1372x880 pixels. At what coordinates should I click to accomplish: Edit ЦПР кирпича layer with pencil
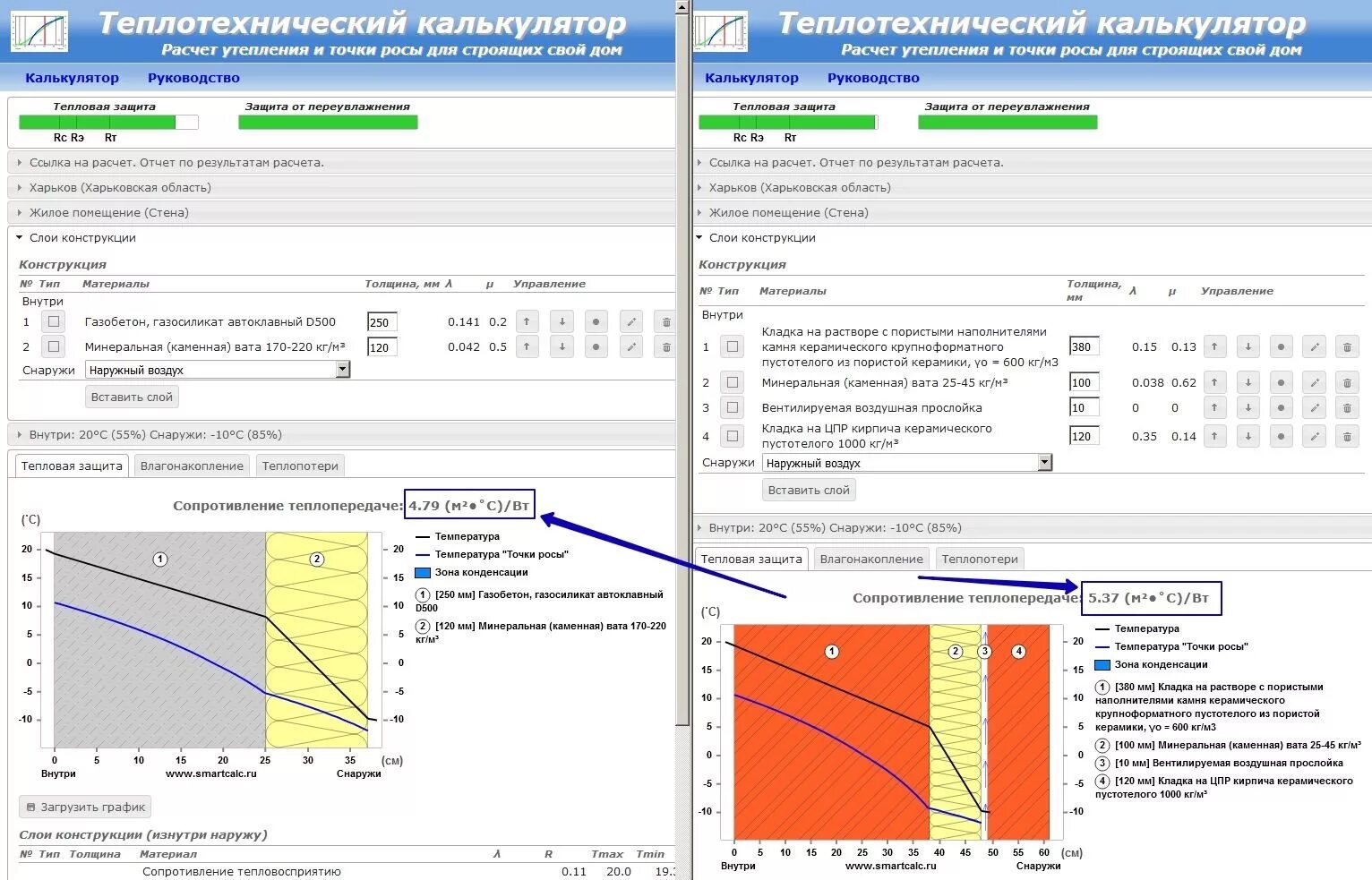coord(1315,436)
